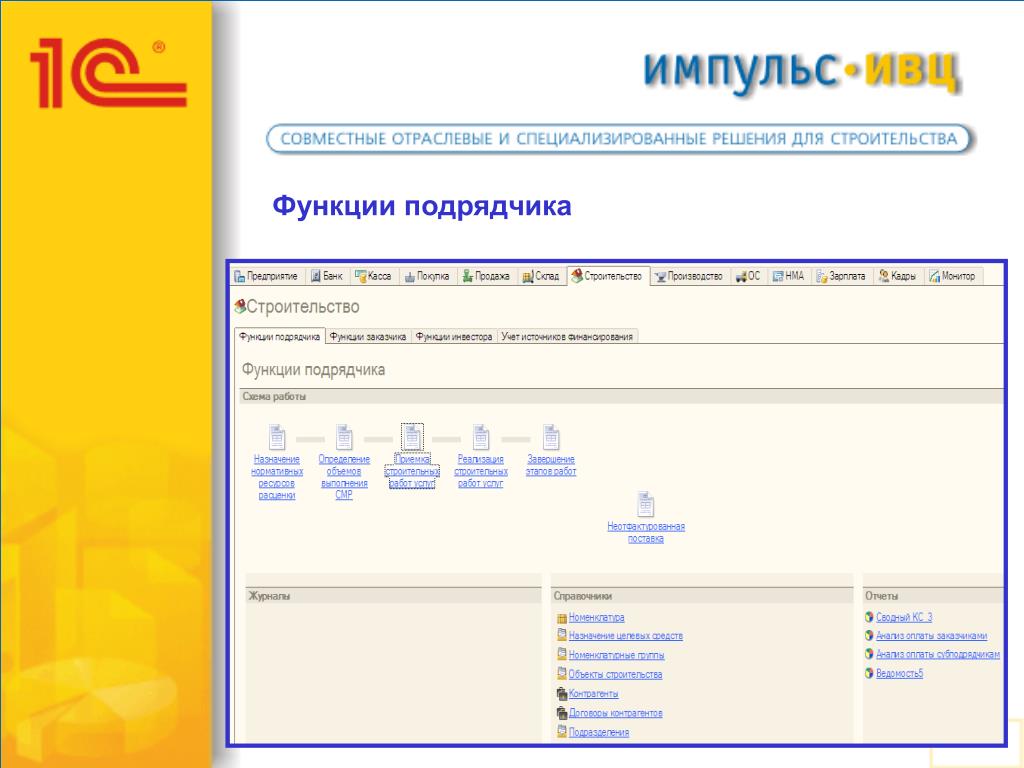
Task: Open the Сводный КС_3 report
Action: point(904,617)
